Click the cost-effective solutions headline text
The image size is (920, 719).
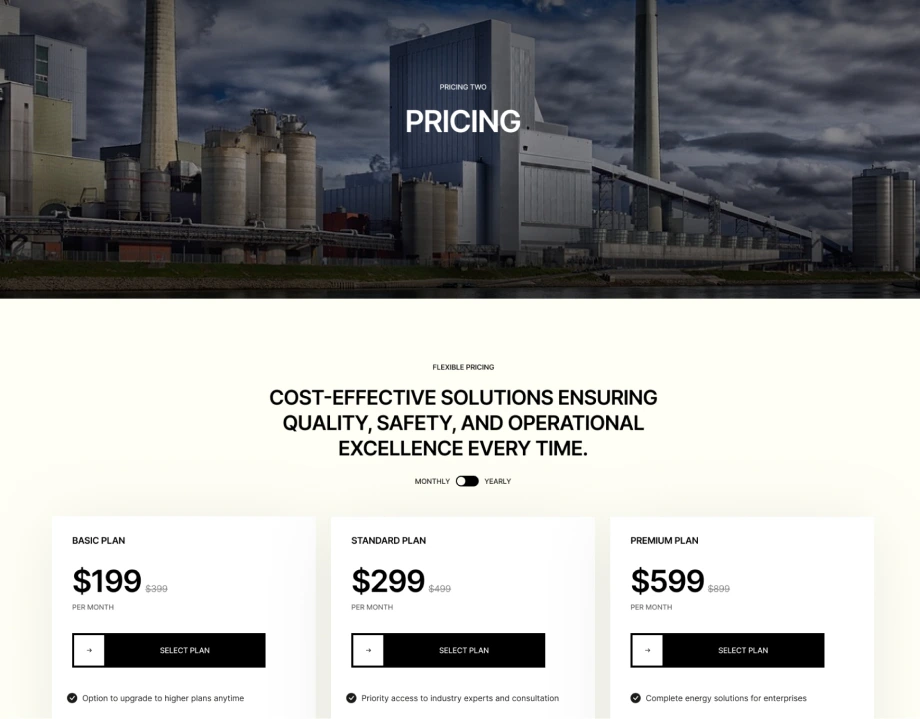462,423
